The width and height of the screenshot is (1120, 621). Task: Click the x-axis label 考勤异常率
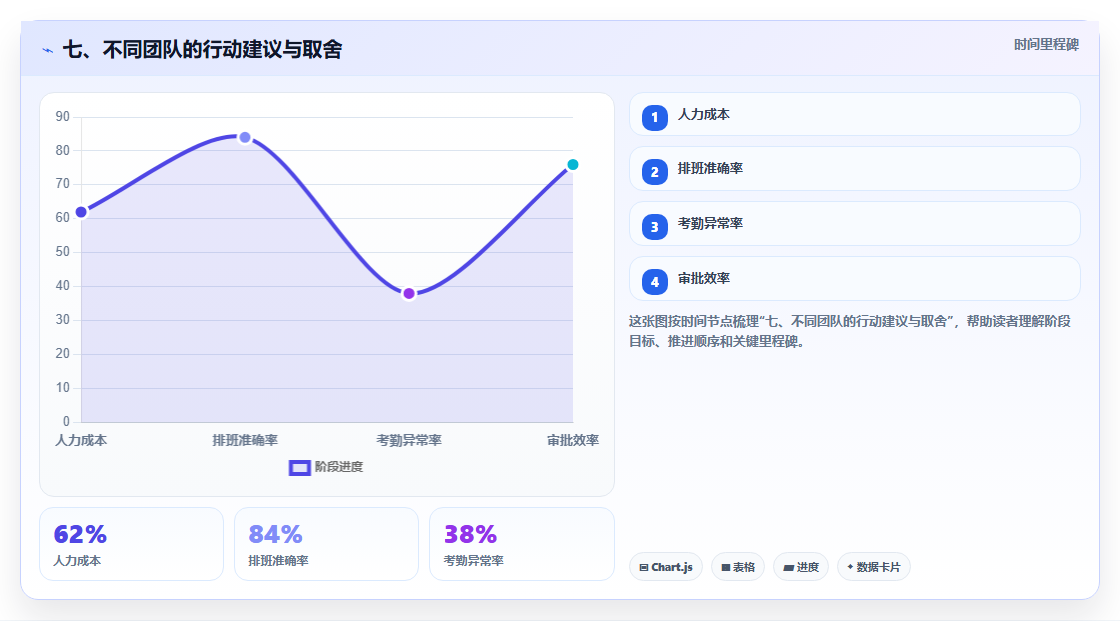click(409, 441)
